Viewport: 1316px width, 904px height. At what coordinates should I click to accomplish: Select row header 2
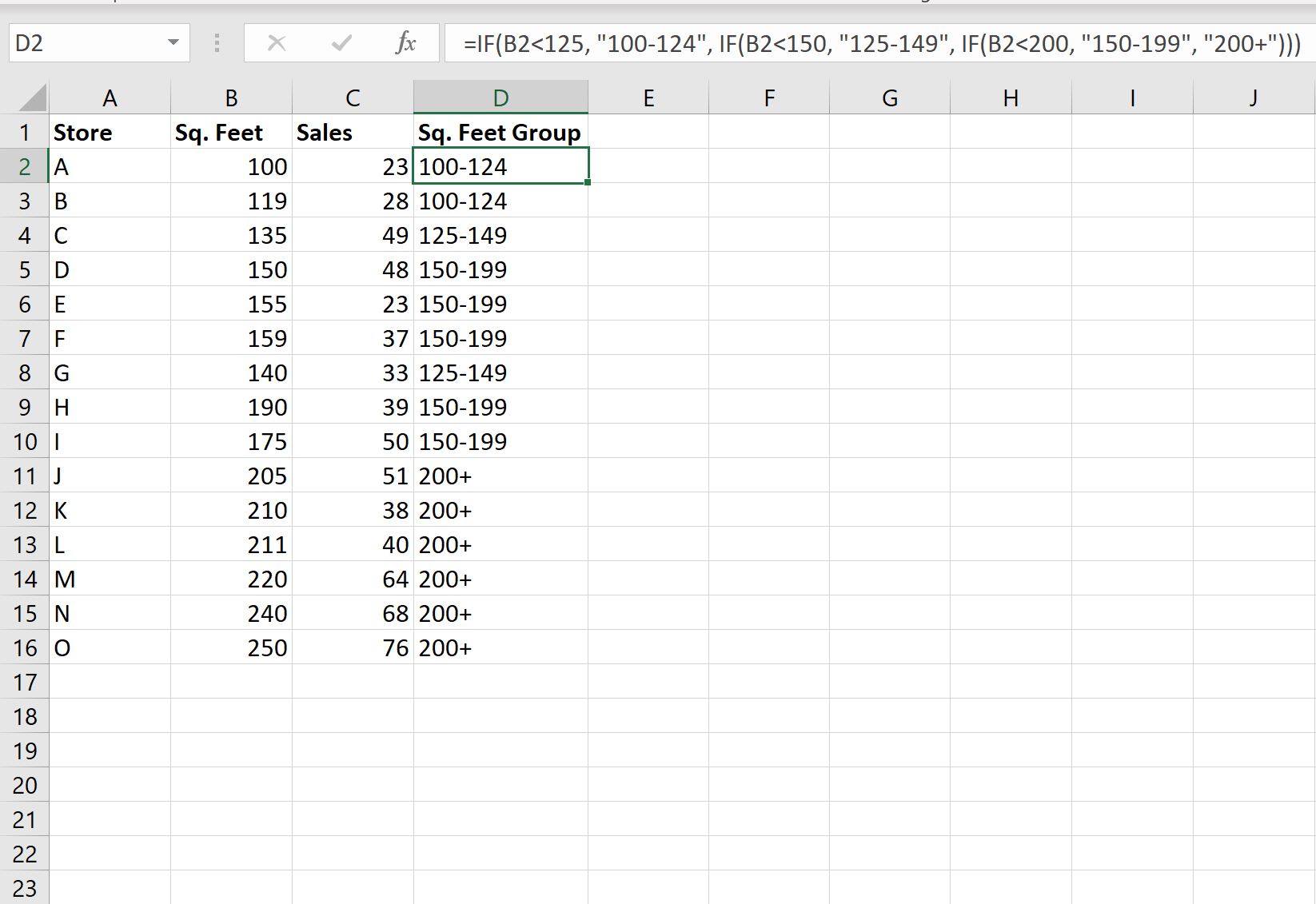[25, 166]
